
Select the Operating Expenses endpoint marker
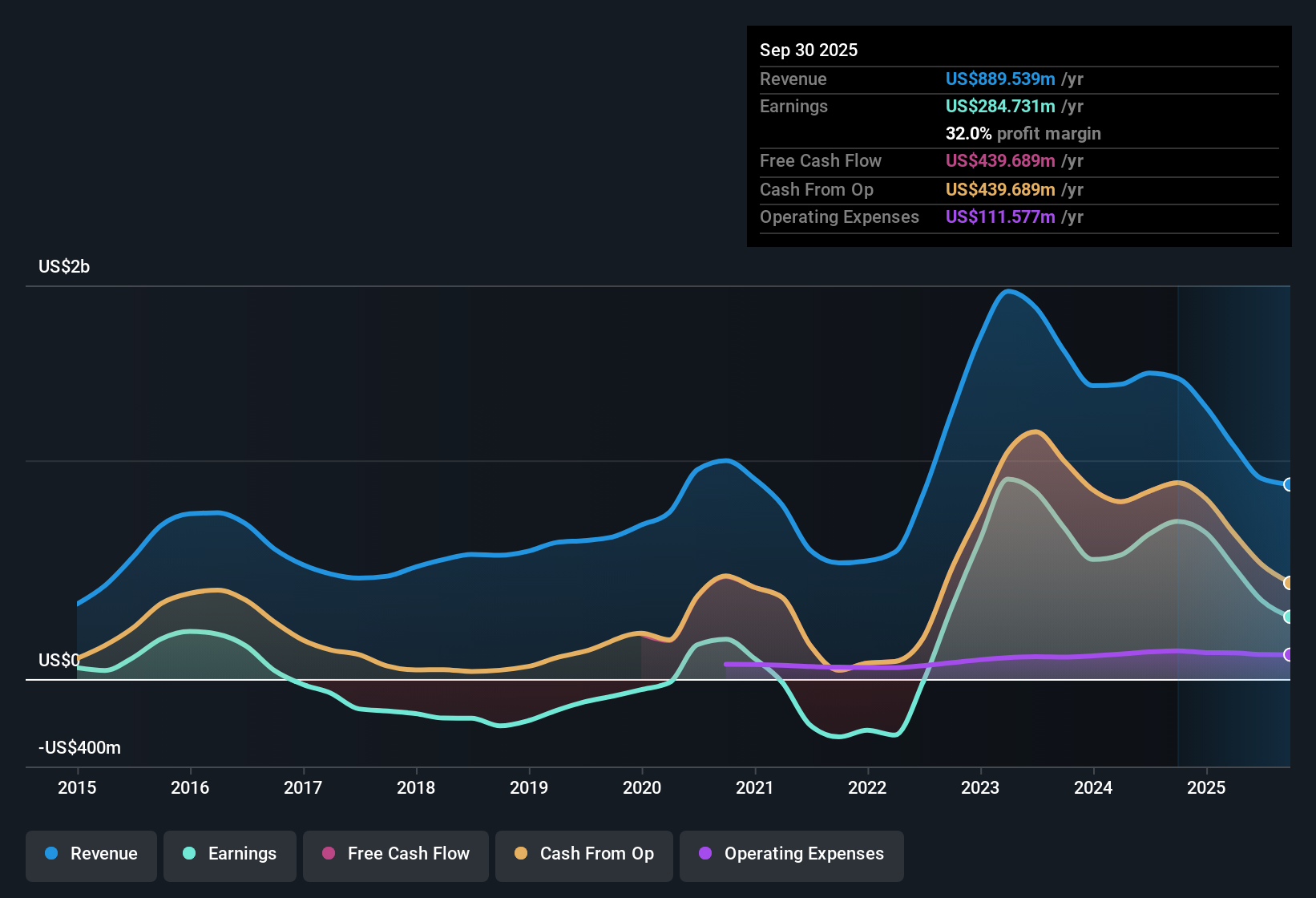coord(1290,654)
